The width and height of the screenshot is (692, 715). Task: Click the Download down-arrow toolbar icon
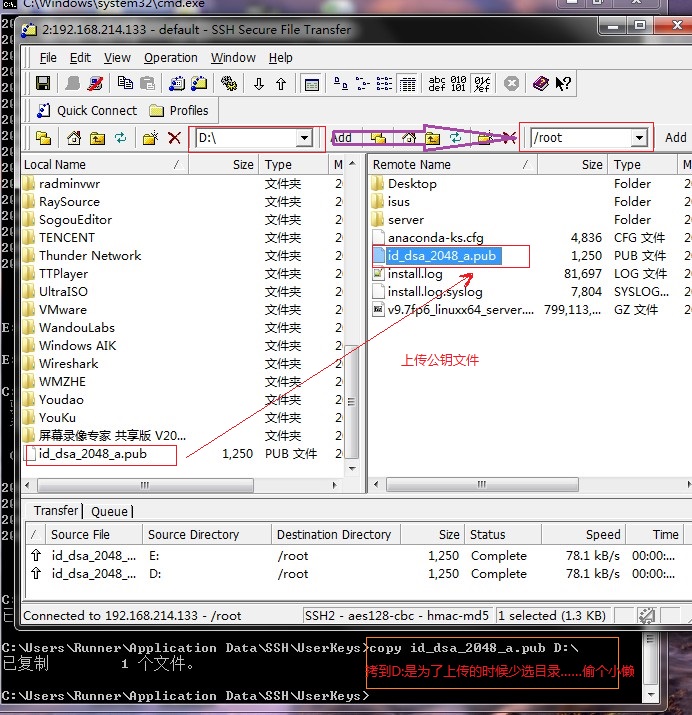259,84
